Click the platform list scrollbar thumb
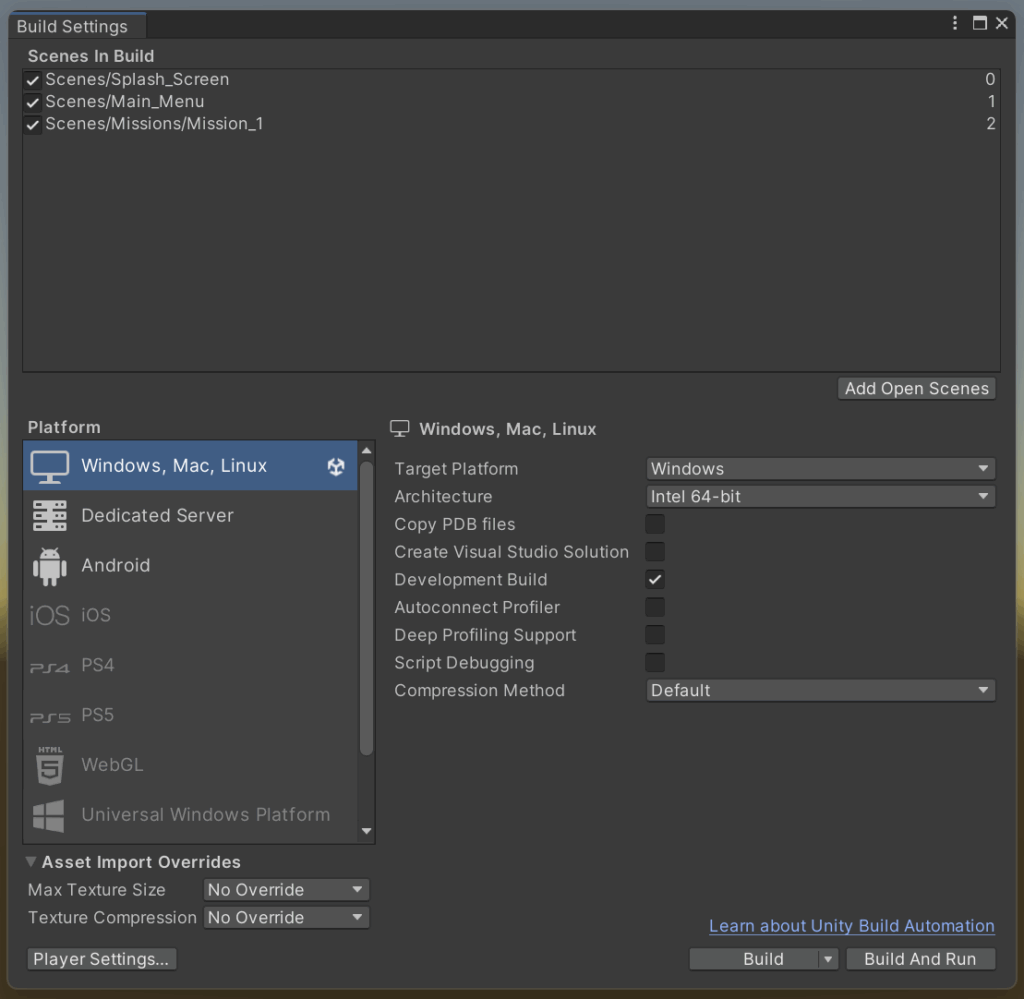1024x999 pixels. pos(366,608)
